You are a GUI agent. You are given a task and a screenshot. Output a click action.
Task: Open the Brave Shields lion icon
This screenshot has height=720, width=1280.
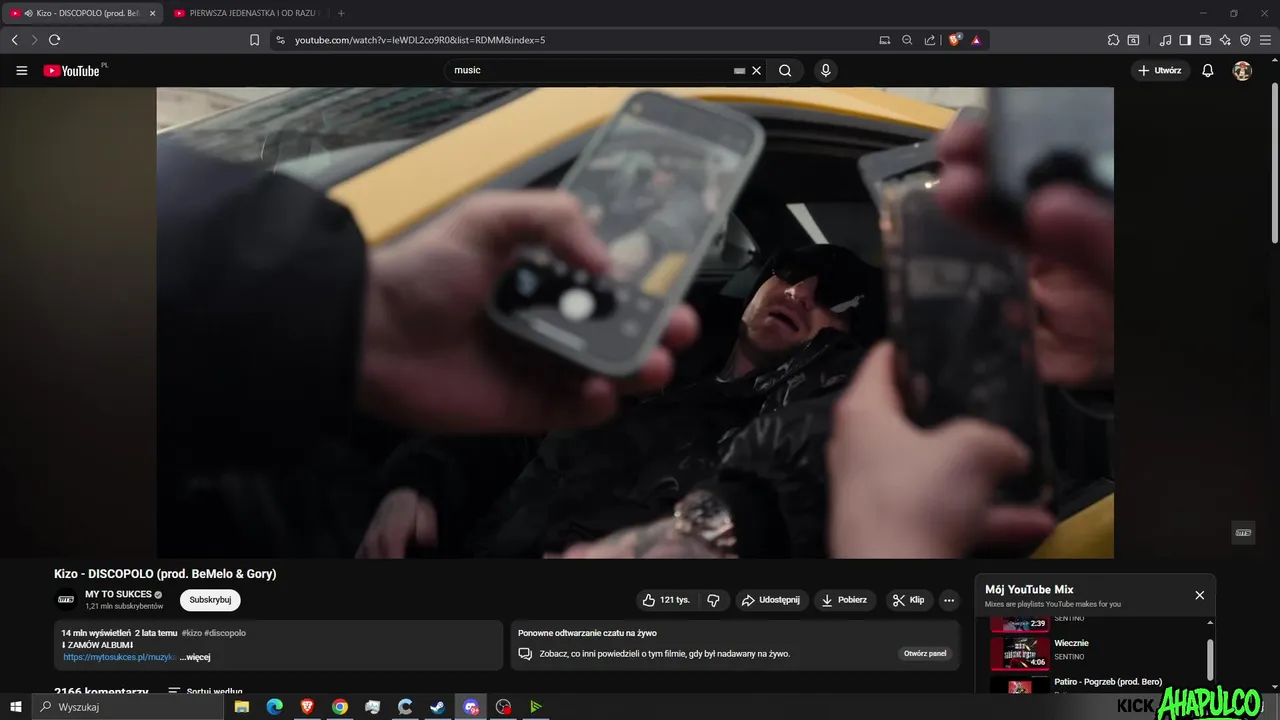click(955, 40)
